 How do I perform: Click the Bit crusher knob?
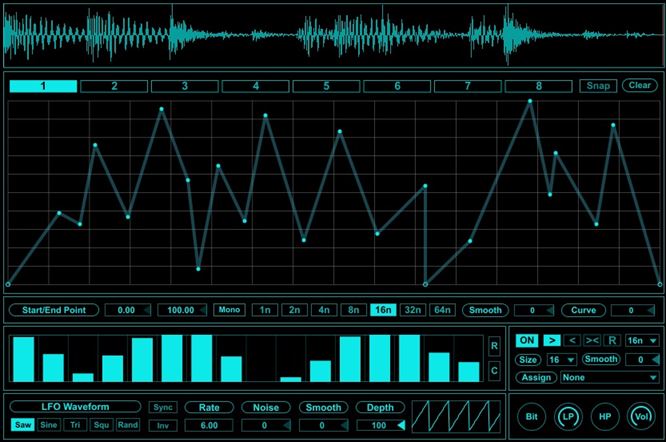(x=533, y=414)
